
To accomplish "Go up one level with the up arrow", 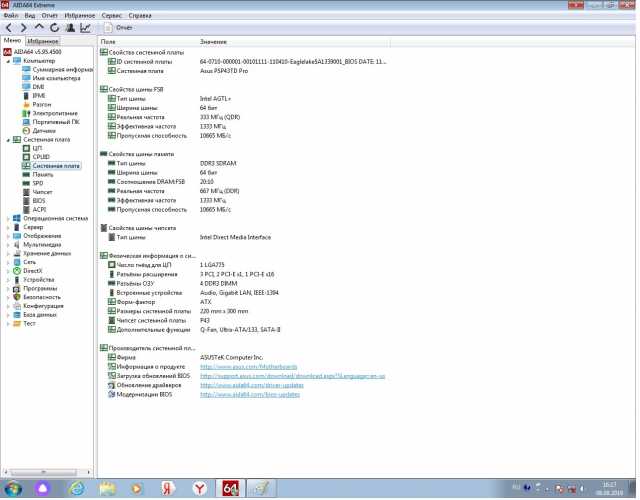I will click(39, 27).
